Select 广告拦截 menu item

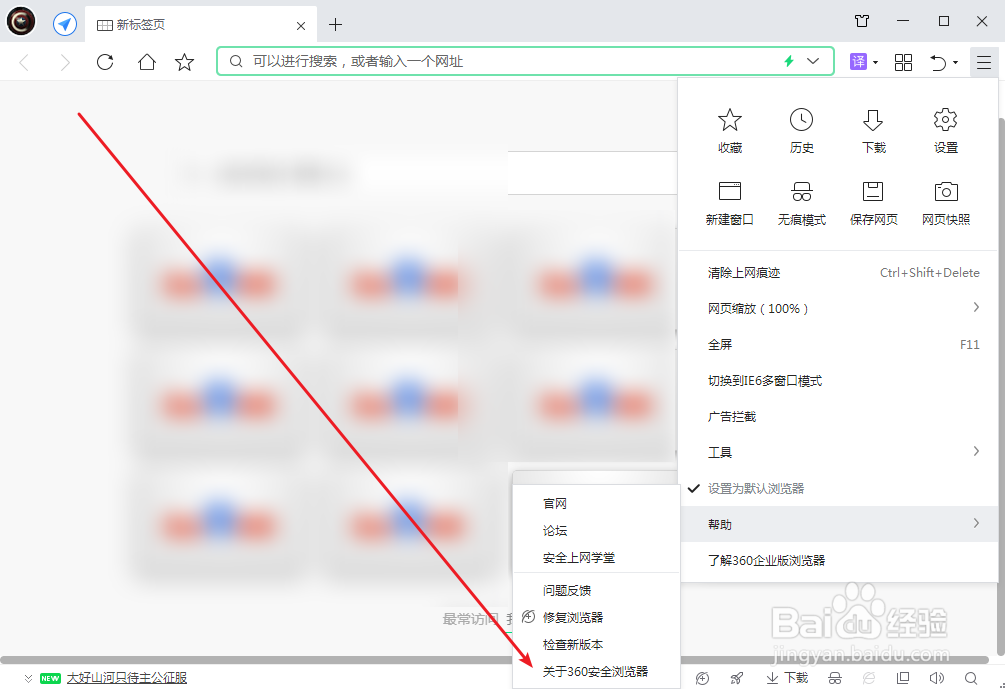(x=838, y=417)
